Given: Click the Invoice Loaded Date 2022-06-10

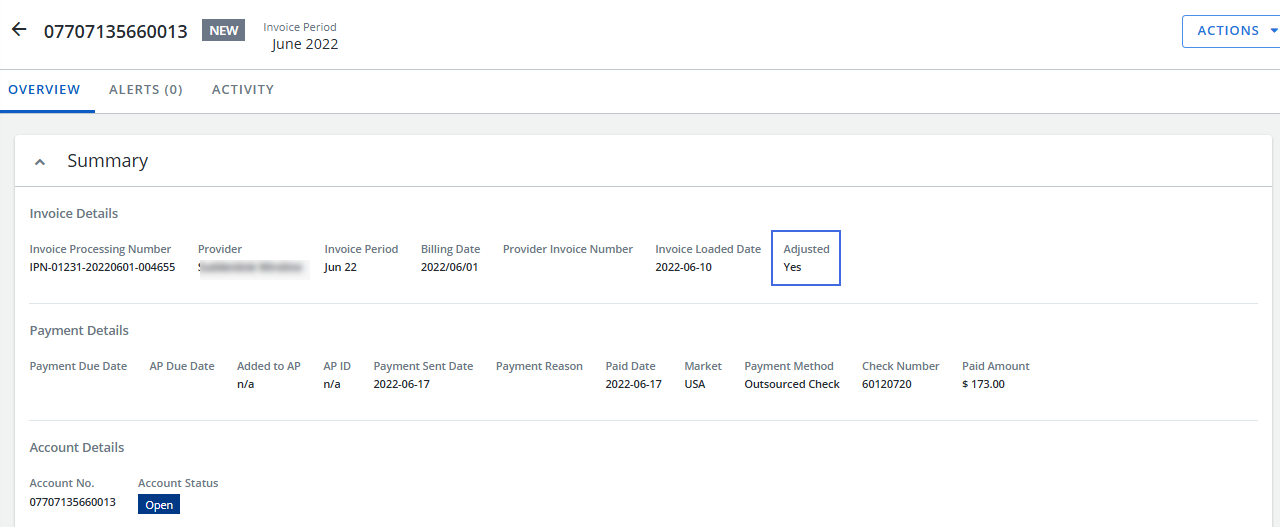Looking at the screenshot, I should tap(683, 267).
